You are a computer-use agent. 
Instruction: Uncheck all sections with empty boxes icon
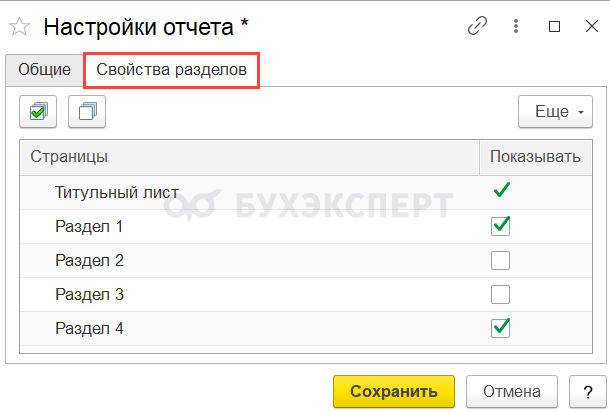pyautogui.click(x=87, y=112)
